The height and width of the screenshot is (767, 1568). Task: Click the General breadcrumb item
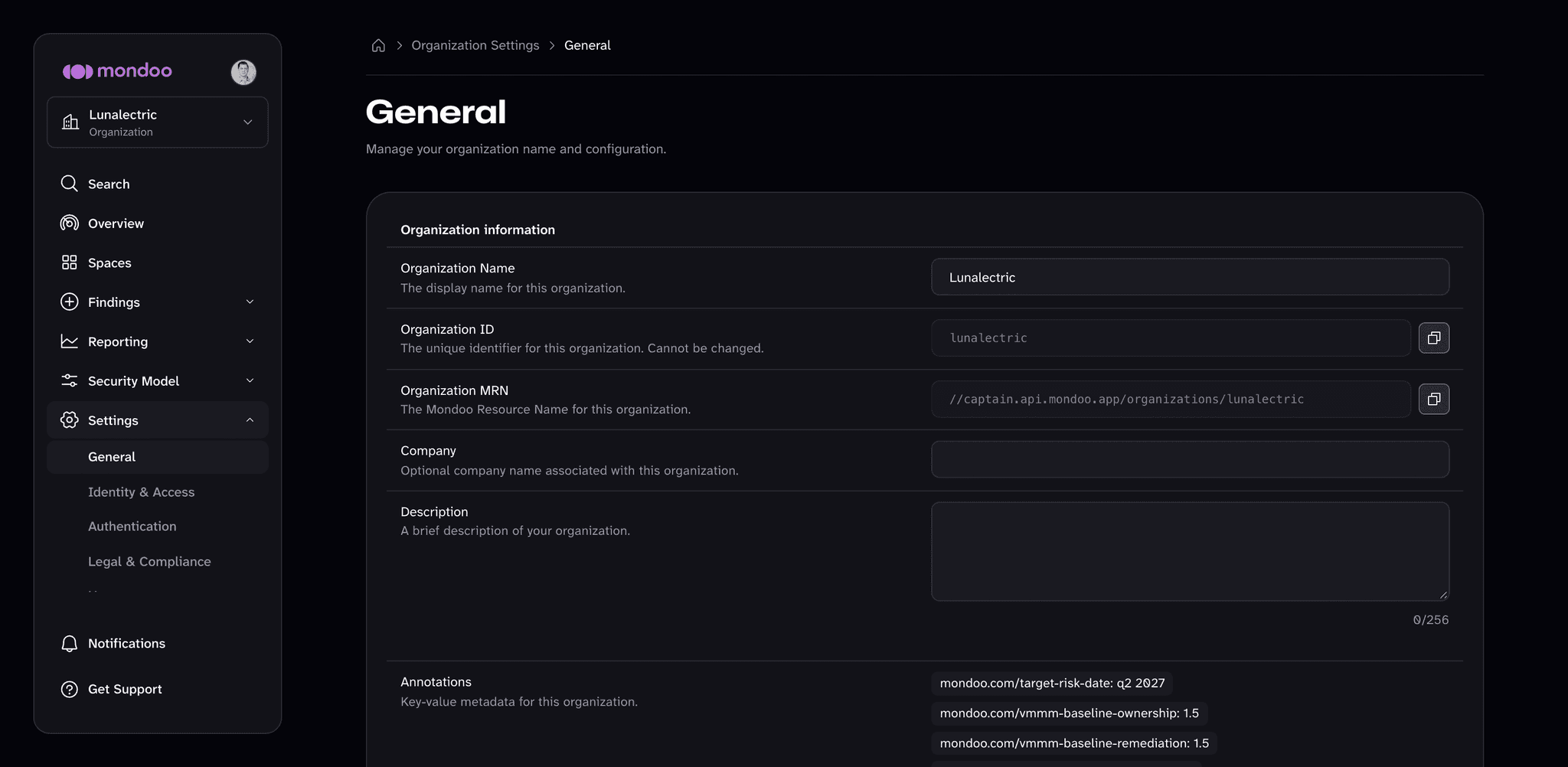587,45
